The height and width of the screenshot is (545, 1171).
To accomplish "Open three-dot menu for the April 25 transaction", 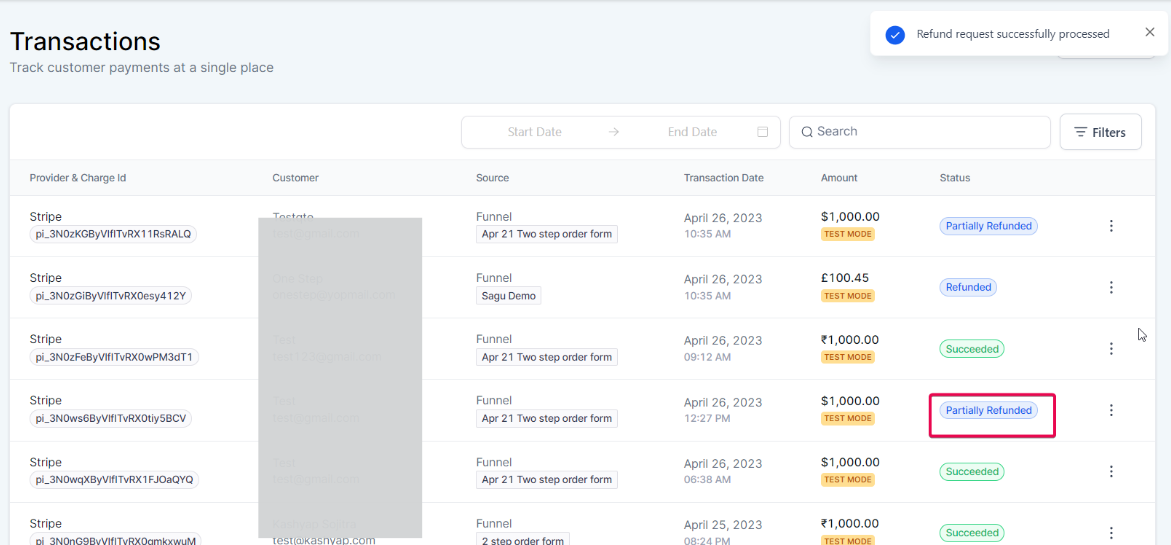I will click(1111, 533).
